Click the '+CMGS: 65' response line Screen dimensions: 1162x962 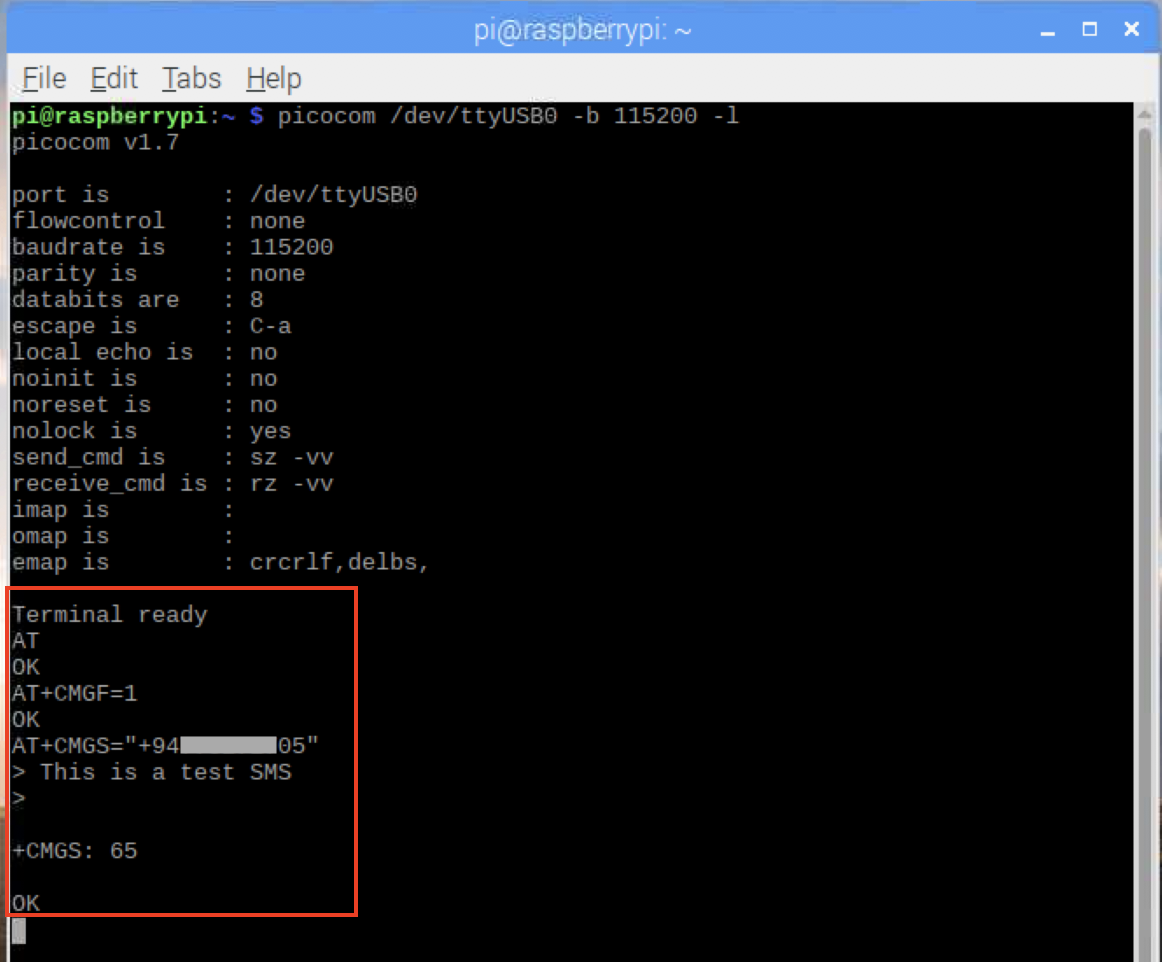pyautogui.click(x=75, y=851)
